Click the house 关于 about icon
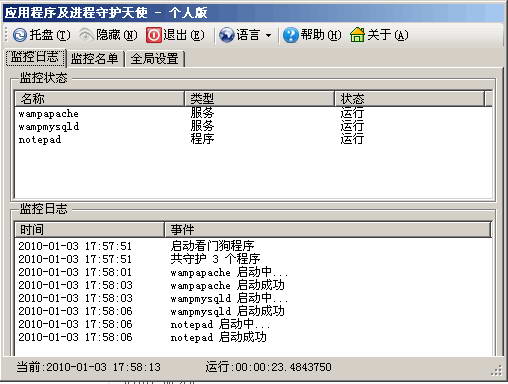This screenshot has width=508, height=384. tap(357, 35)
